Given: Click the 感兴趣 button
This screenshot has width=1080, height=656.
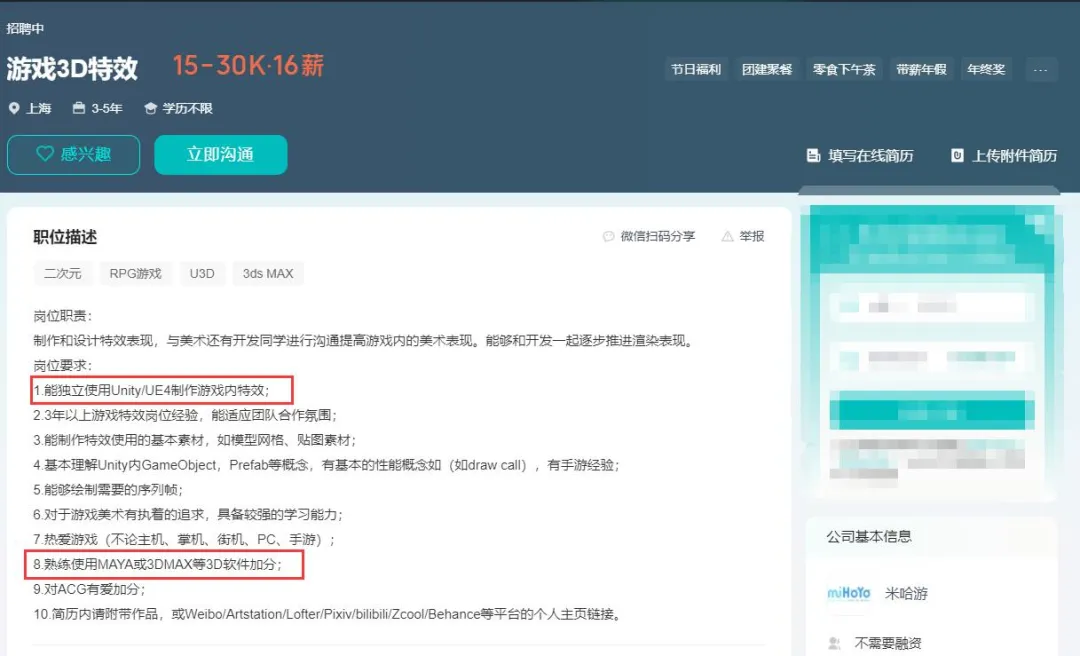Looking at the screenshot, I should click(x=73, y=154).
